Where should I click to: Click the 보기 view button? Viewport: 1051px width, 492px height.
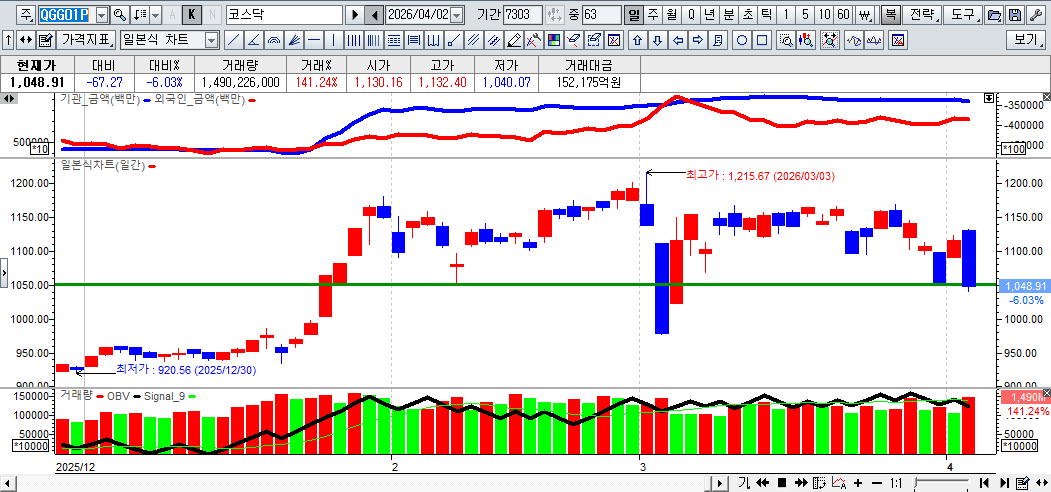[x=1026, y=40]
